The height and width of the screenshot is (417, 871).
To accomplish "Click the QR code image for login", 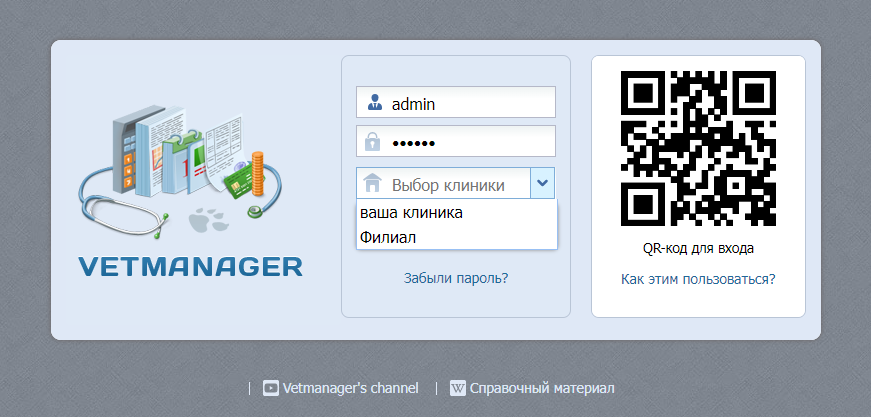I will click(698, 148).
